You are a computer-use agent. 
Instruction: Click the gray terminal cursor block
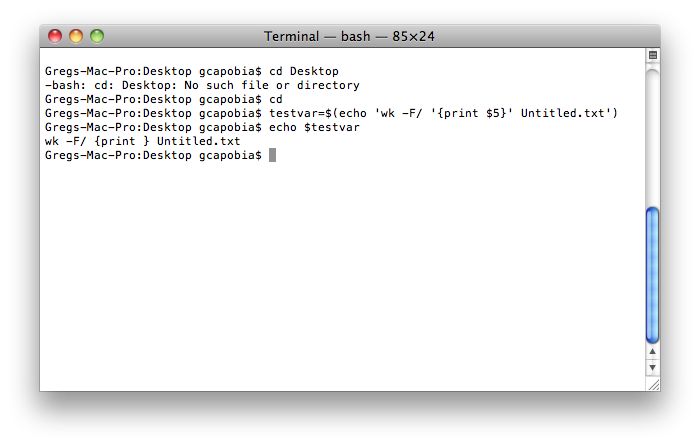(x=272, y=155)
